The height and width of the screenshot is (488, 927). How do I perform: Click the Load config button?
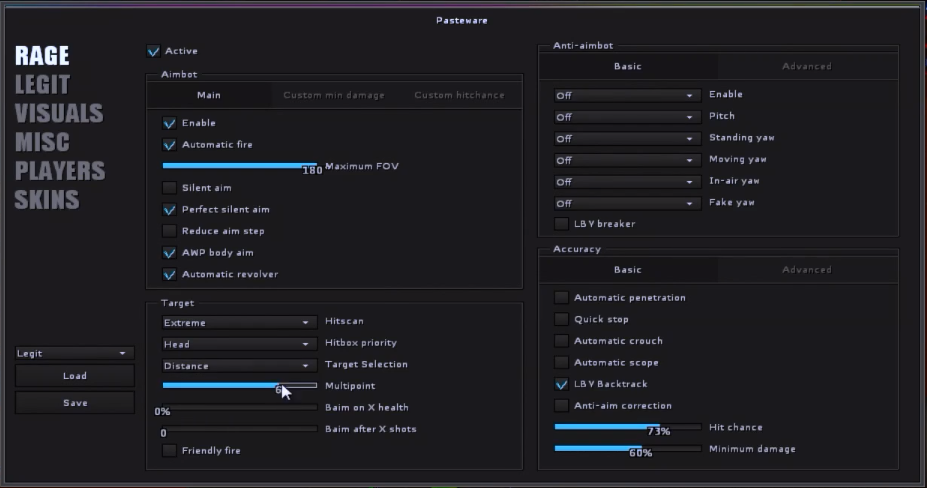coord(74,376)
